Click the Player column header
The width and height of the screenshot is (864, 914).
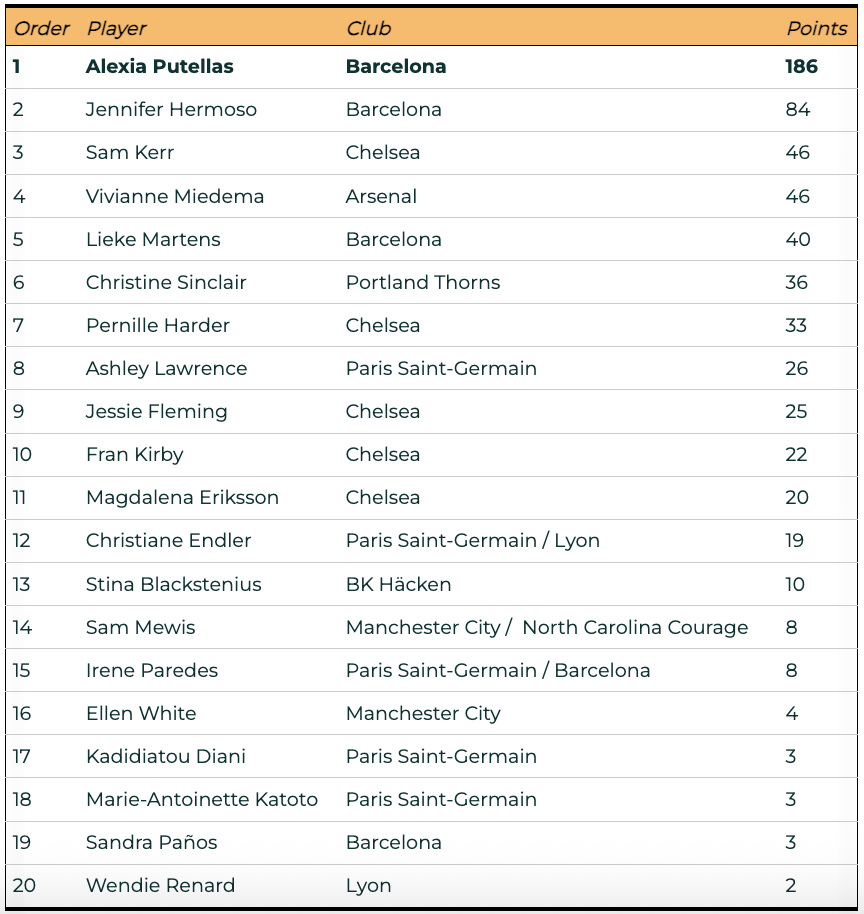(117, 29)
